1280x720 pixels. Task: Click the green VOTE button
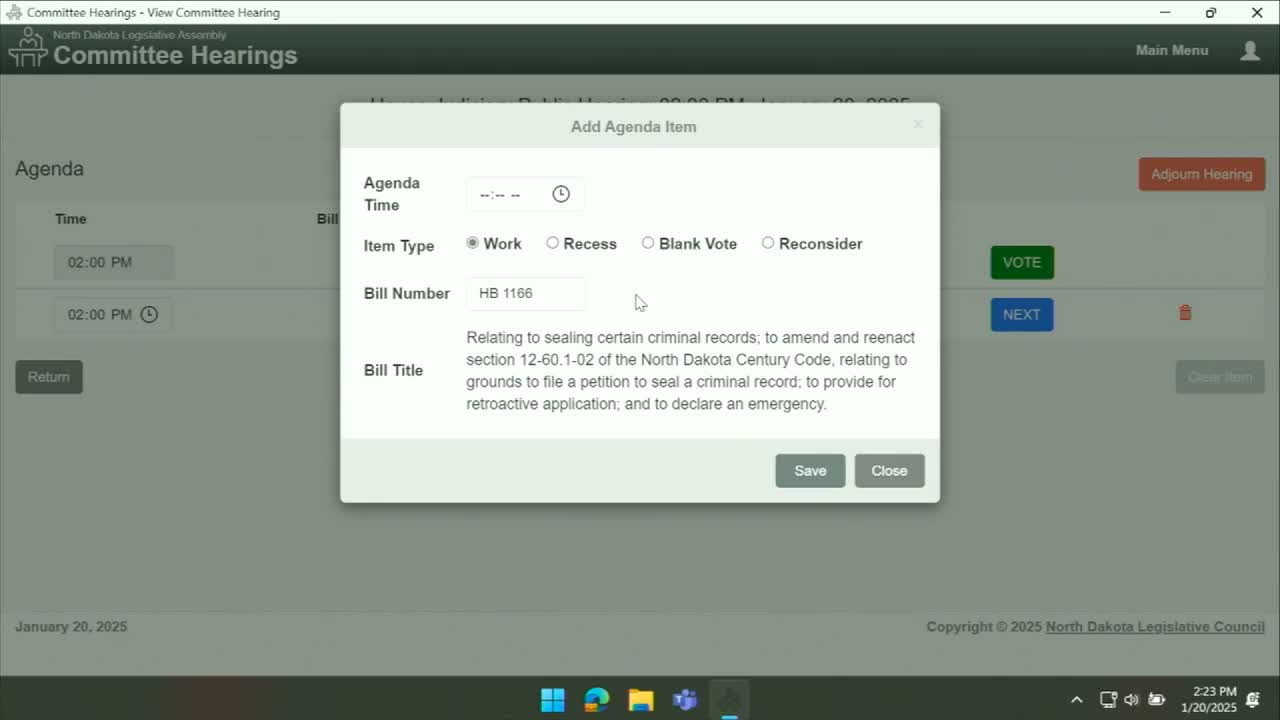coord(1022,262)
